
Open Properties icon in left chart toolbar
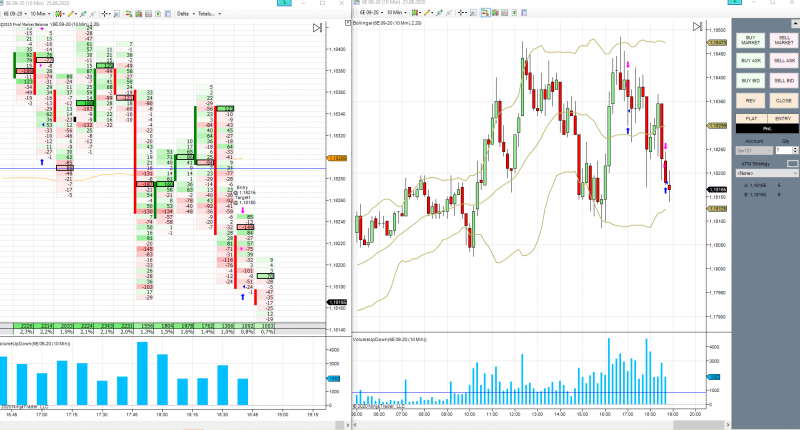tap(168, 14)
